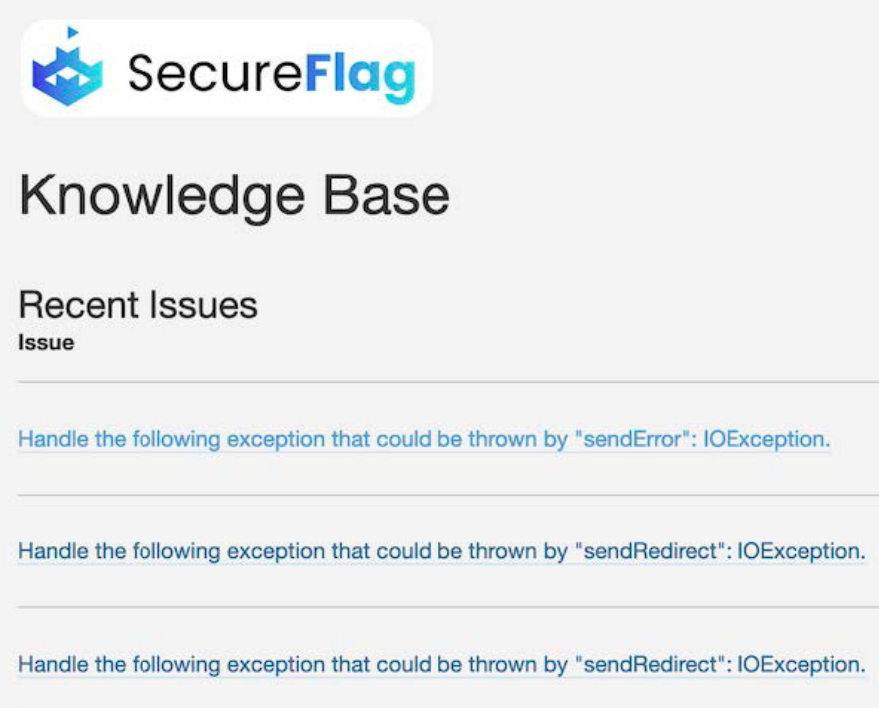Click the black "Secure" part of the wordmark
The width and height of the screenshot is (879, 708).
coord(215,73)
